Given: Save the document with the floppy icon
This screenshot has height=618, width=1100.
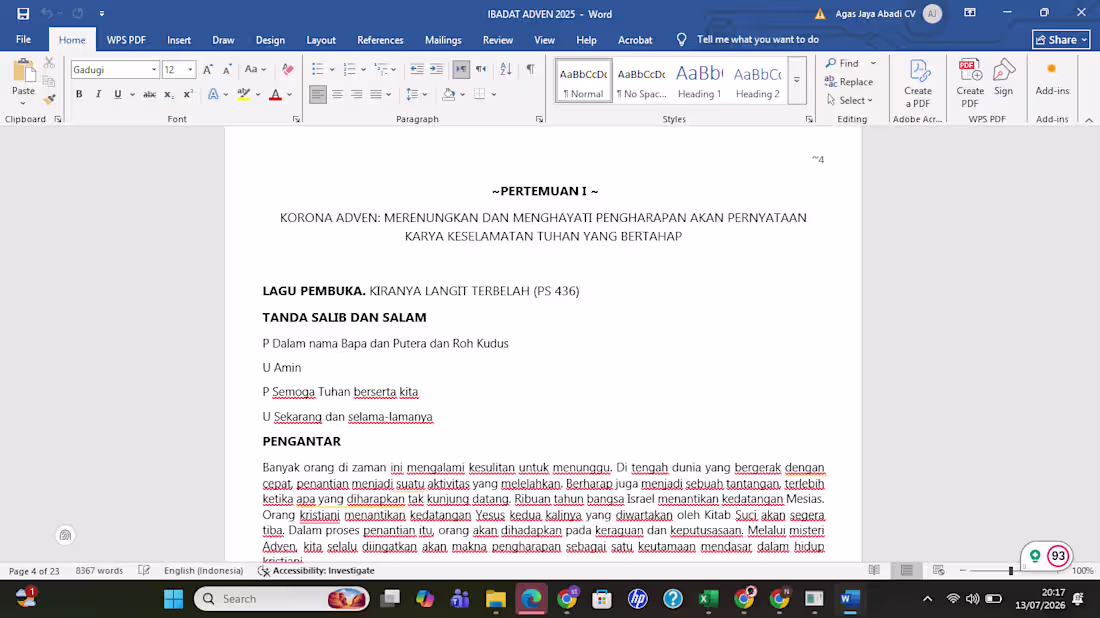Looking at the screenshot, I should coord(23,13).
